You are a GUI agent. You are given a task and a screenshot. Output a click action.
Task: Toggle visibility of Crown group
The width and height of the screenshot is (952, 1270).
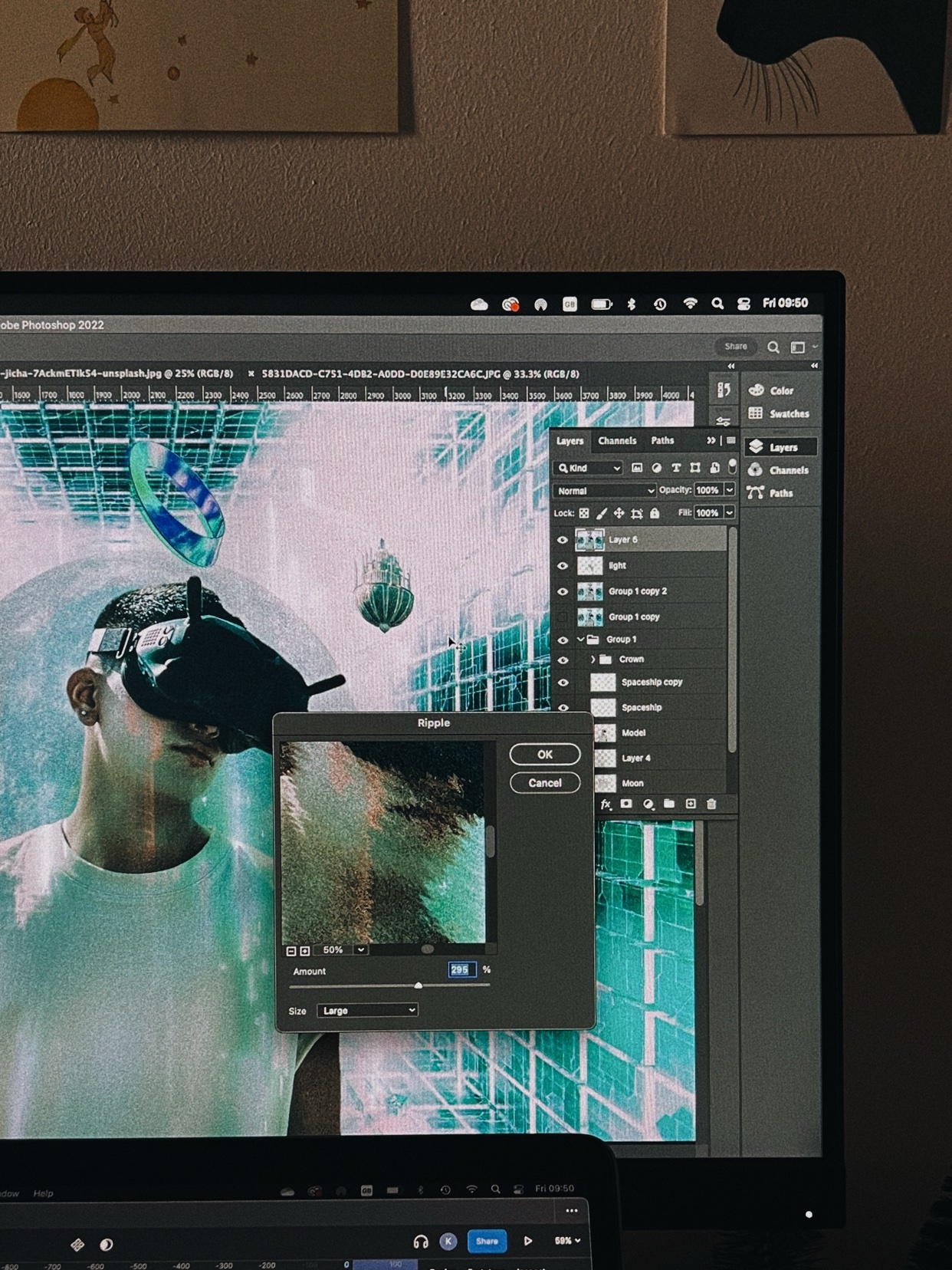(x=563, y=660)
